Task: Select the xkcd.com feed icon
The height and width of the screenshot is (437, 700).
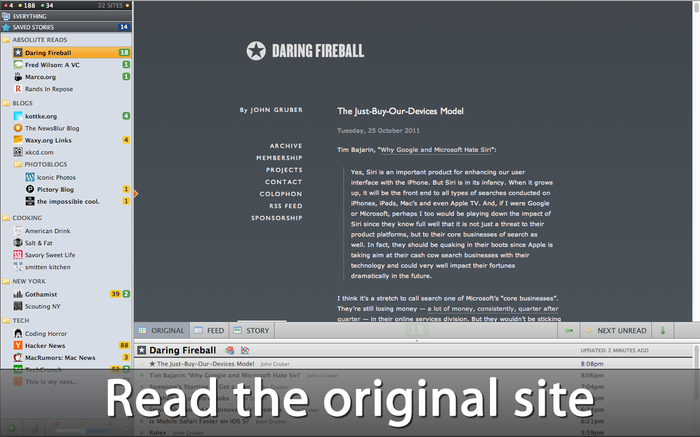Action: pyautogui.click(x=18, y=153)
